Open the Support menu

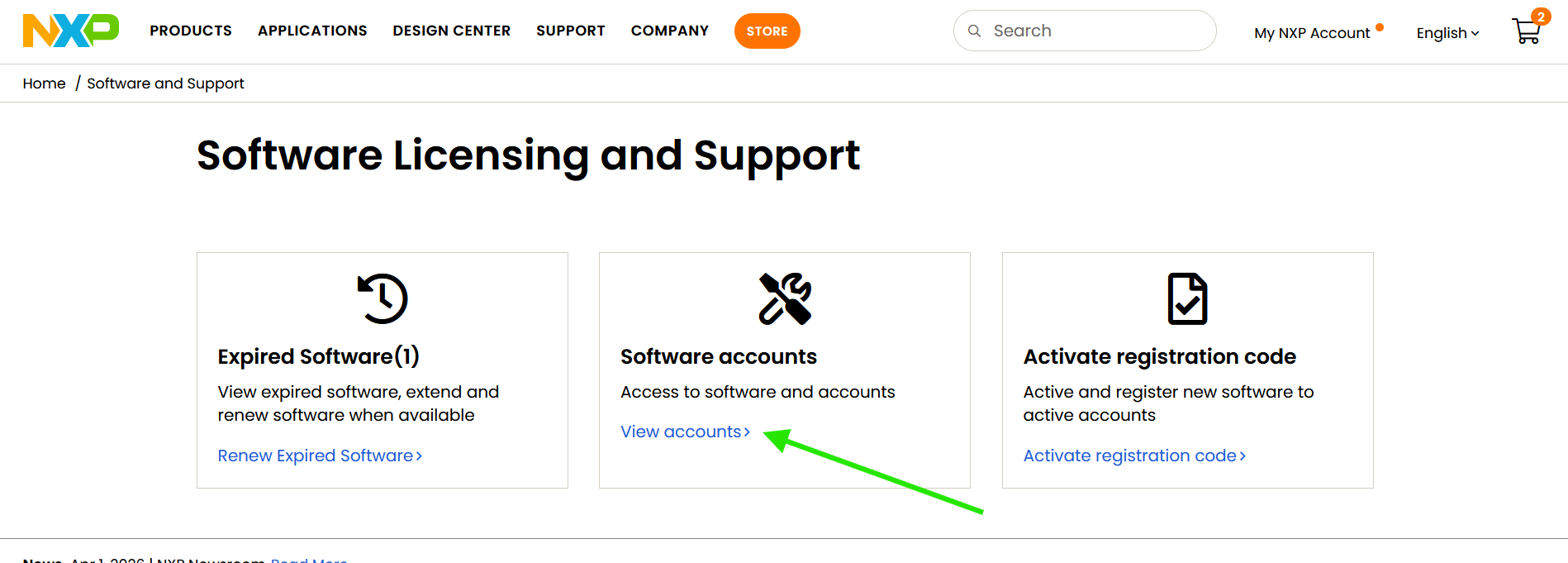[x=571, y=31]
